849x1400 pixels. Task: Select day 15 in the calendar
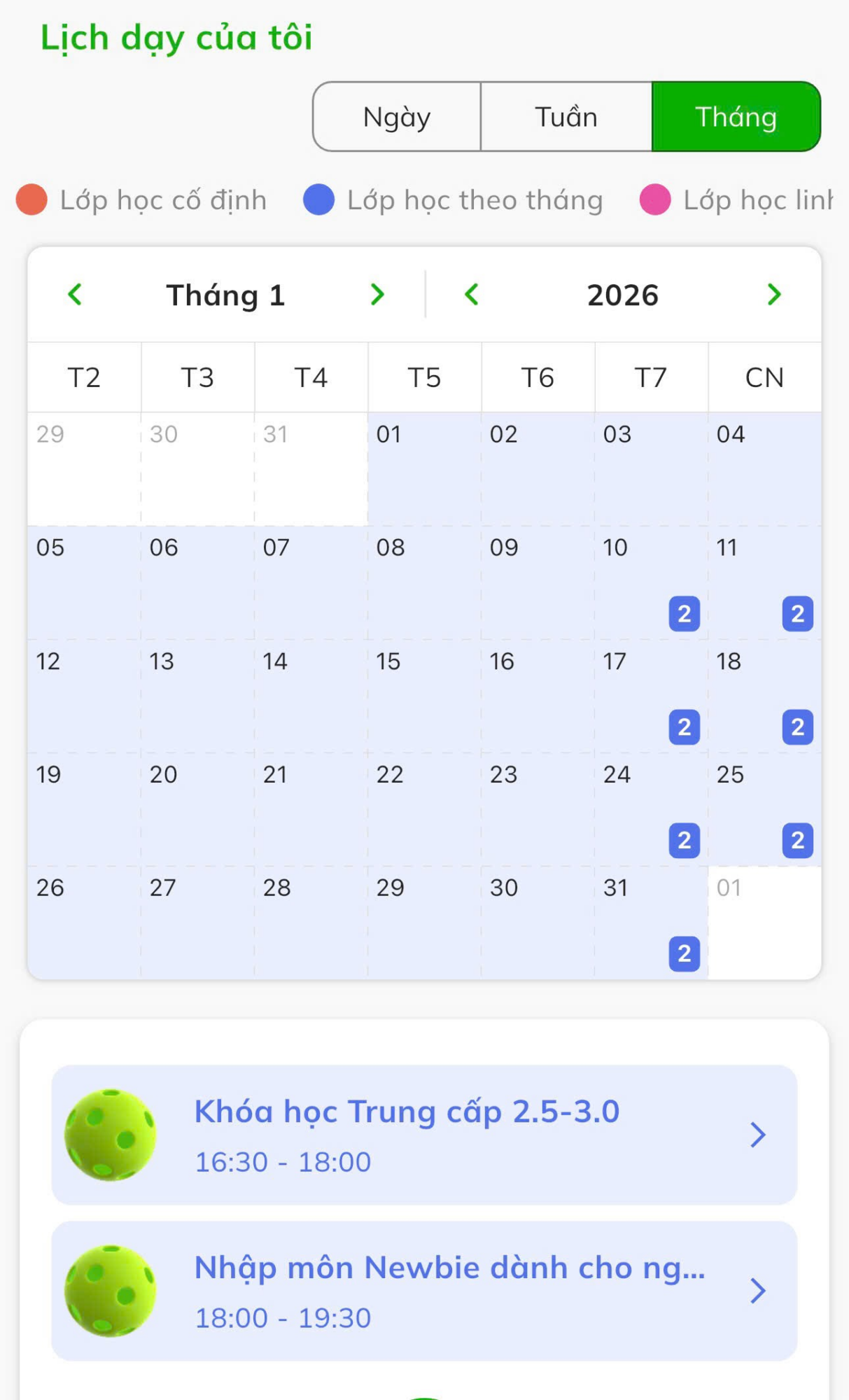tap(424, 696)
